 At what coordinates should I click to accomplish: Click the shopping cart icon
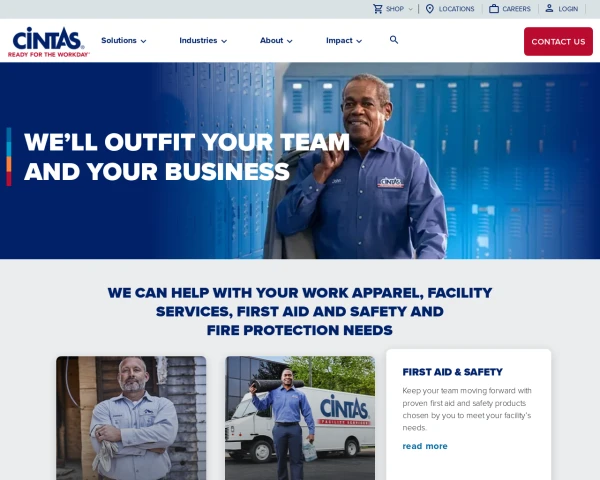pos(378,9)
